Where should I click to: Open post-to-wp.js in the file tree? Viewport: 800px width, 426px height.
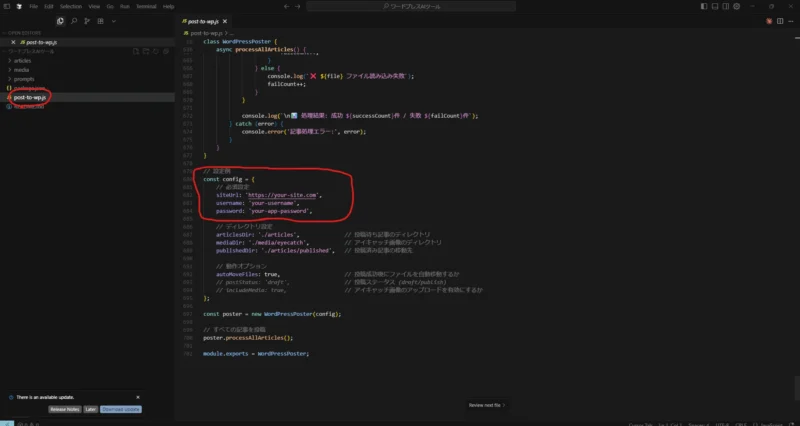tap(30, 97)
